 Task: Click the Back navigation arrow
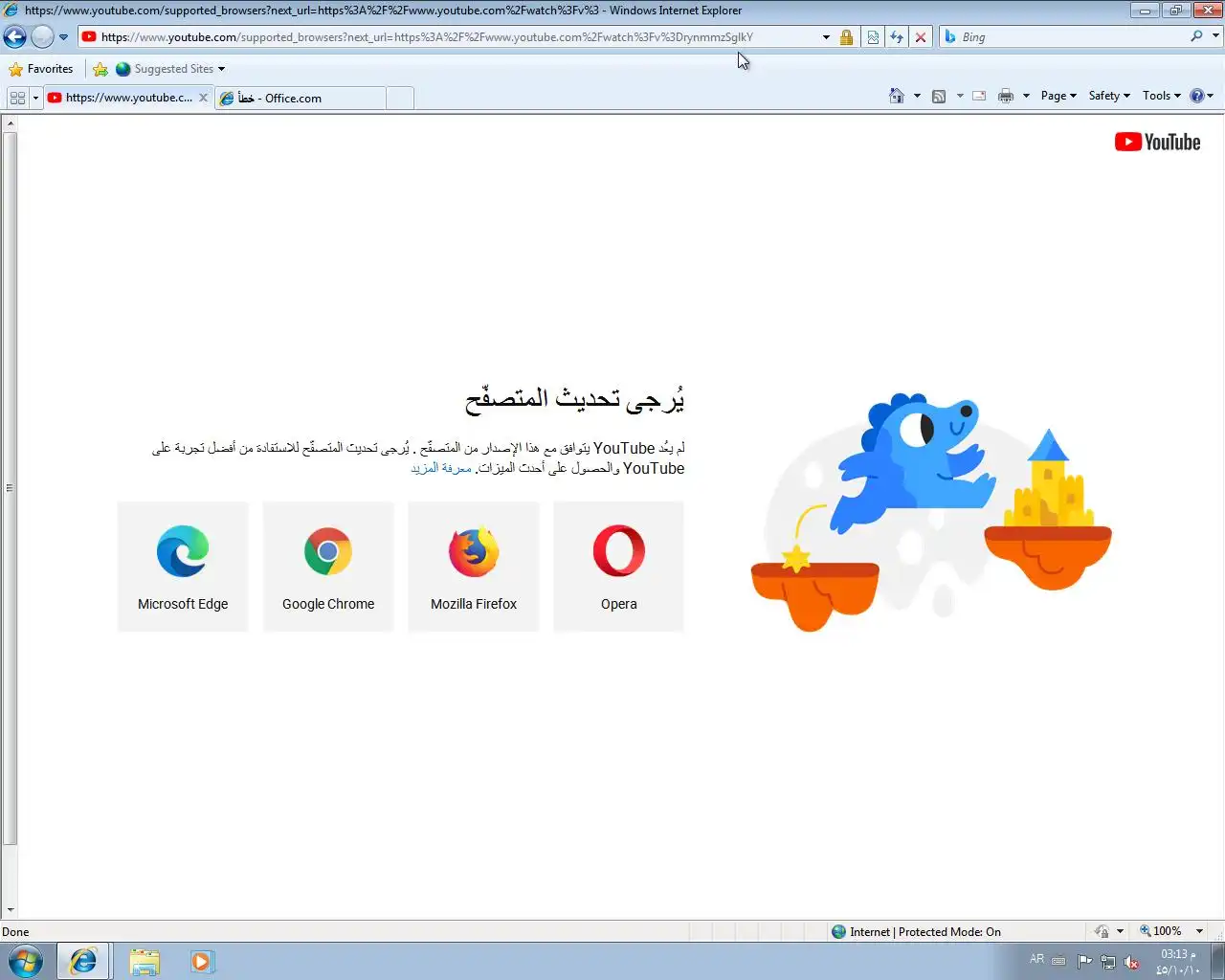pyautogui.click(x=14, y=37)
